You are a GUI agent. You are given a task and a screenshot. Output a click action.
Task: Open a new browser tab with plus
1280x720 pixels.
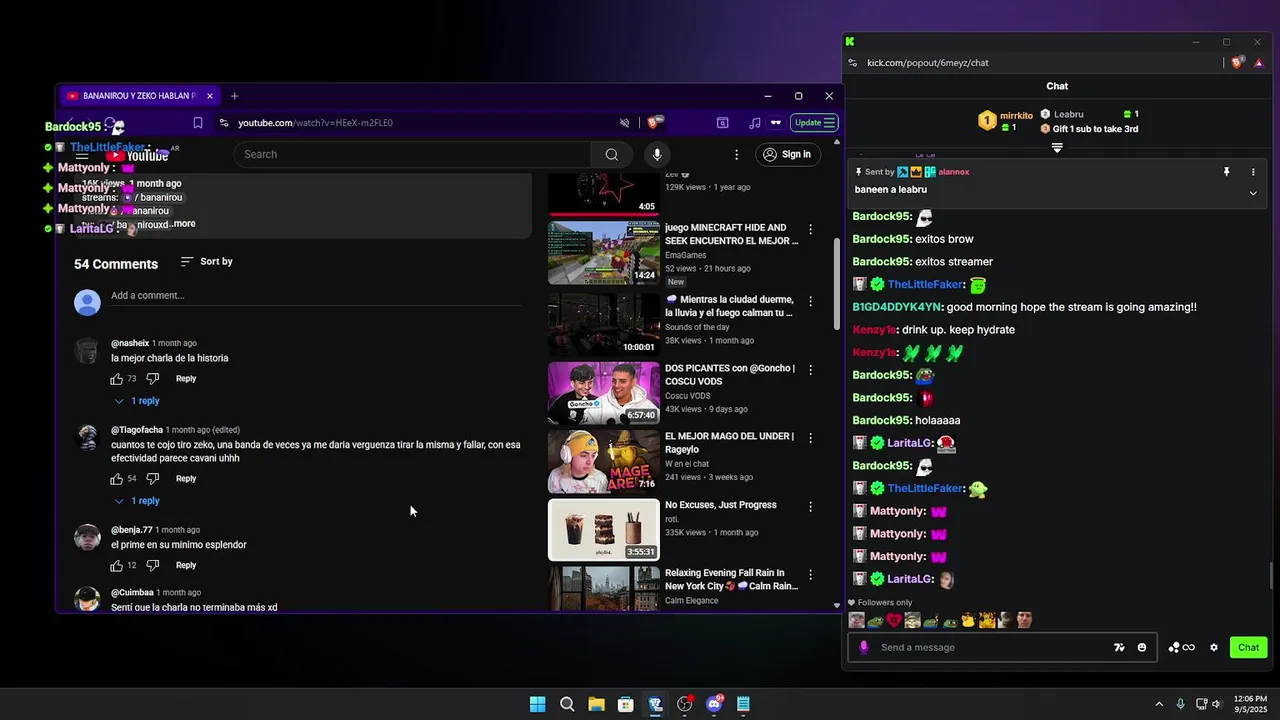pos(234,96)
